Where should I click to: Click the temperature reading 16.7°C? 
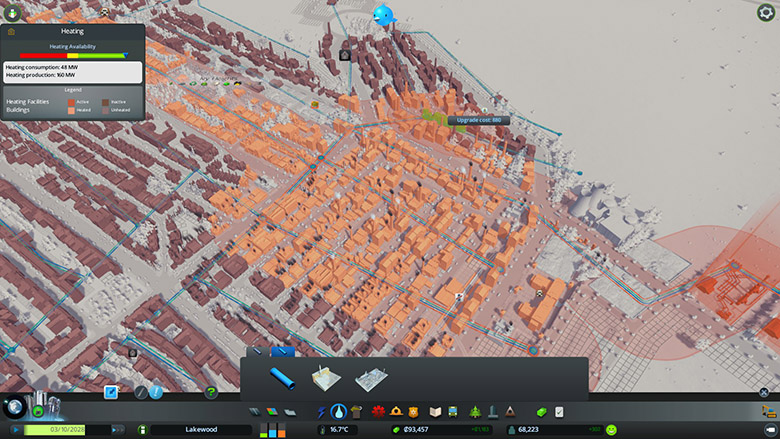tap(339, 430)
